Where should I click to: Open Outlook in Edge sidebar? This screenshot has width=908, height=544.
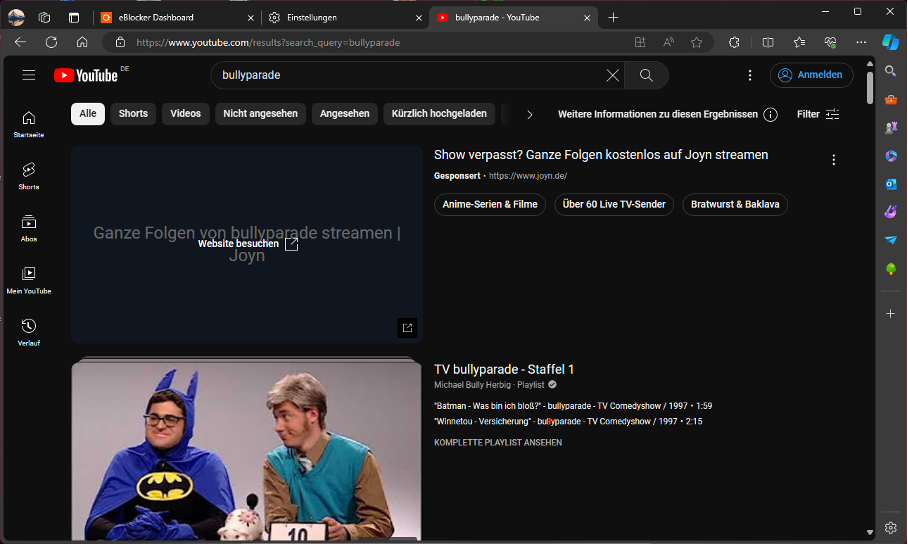[891, 184]
